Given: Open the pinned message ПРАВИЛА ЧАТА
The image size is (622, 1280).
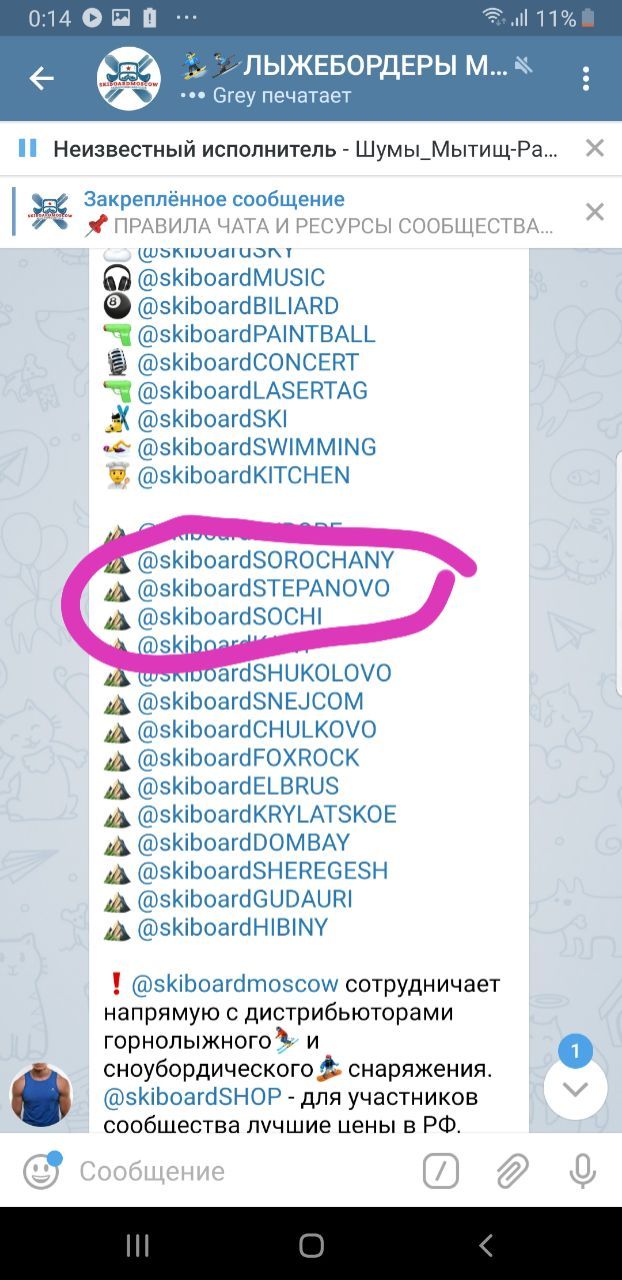Looking at the screenshot, I should (x=300, y=212).
